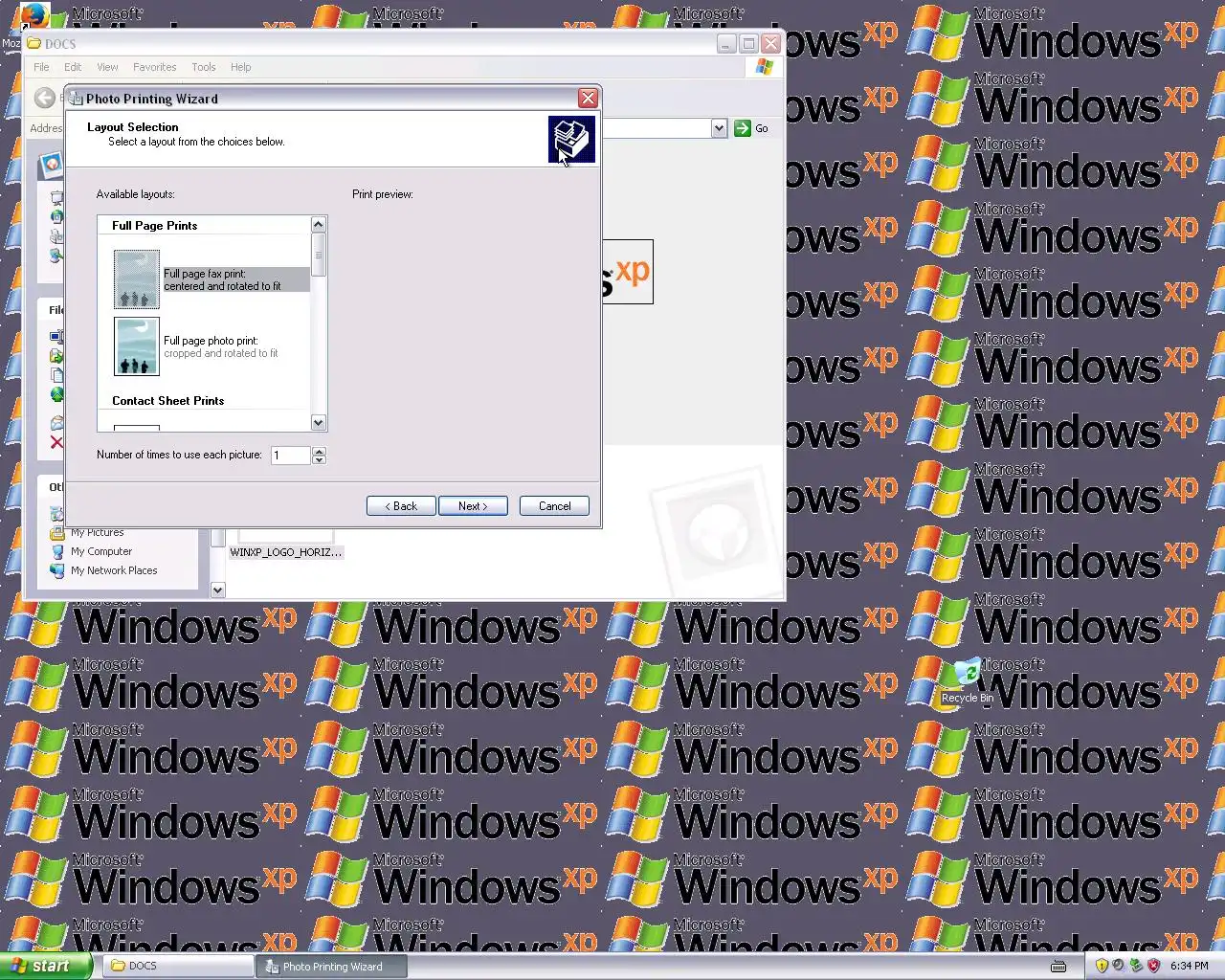Open the Start menu
Screen dimensions: 1225x980
46,966
